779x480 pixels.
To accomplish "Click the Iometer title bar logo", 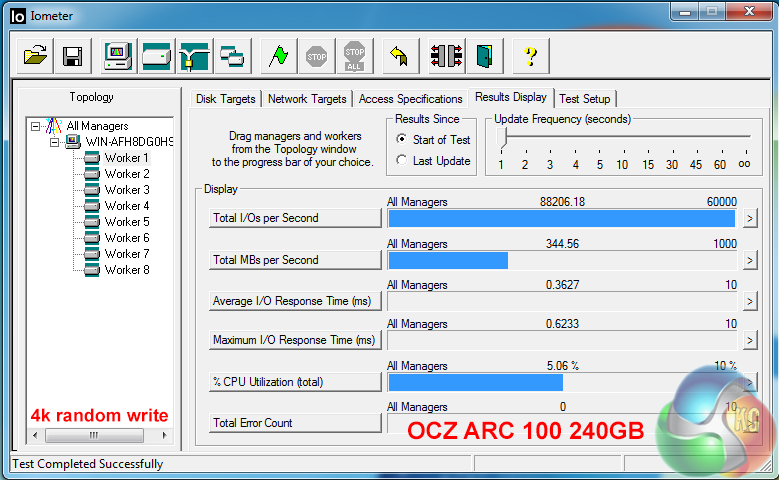I will click(17, 16).
